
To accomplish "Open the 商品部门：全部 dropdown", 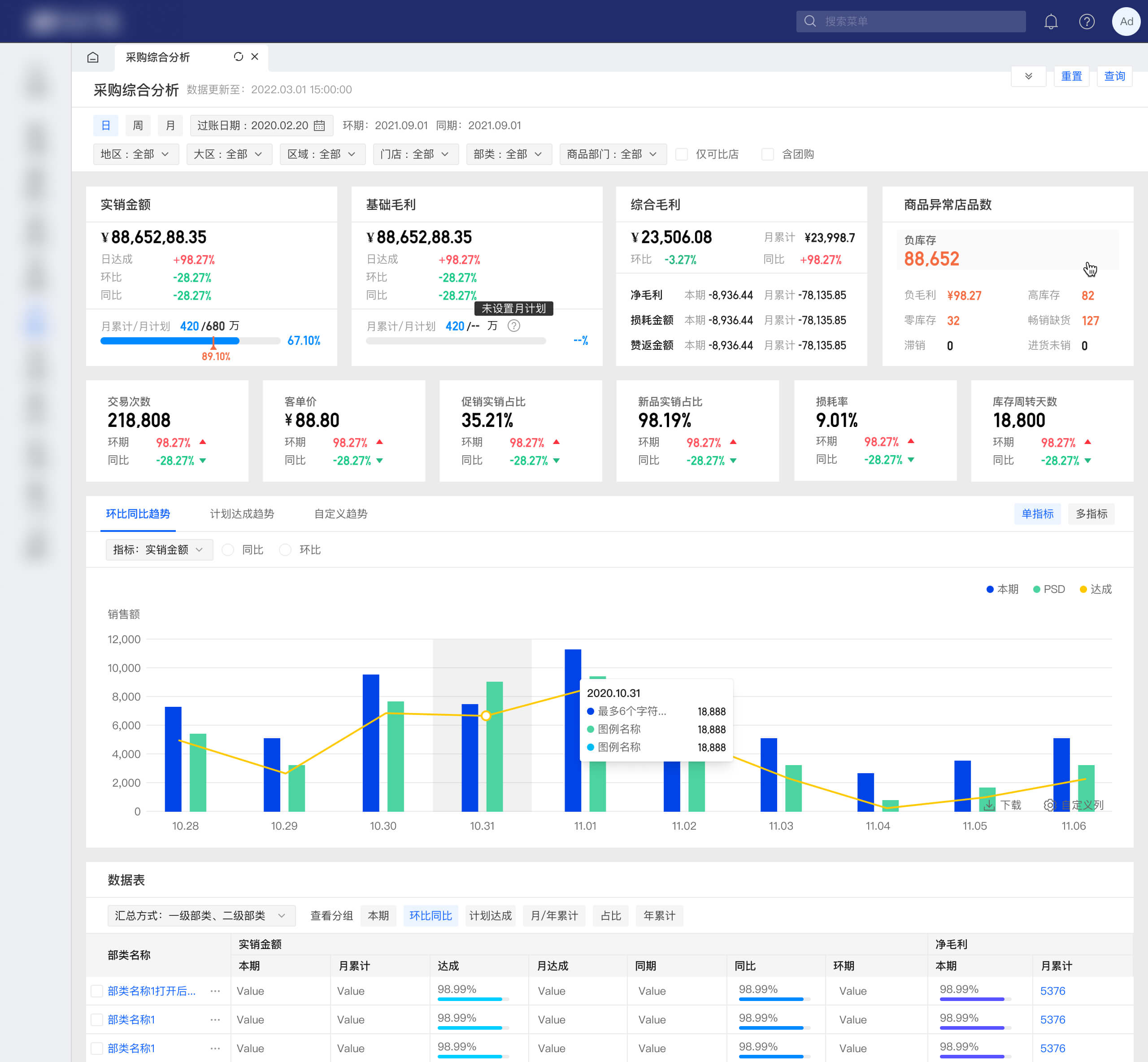I will click(613, 154).
